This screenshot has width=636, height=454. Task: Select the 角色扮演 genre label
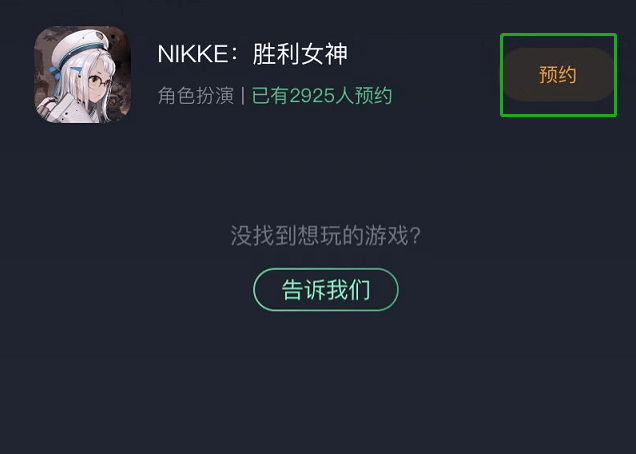(196, 96)
